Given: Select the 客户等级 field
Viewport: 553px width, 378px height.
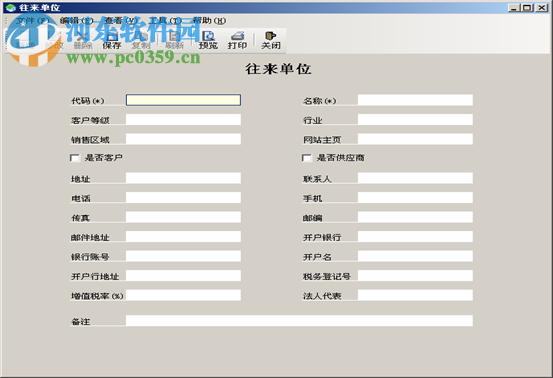Looking at the screenshot, I should (x=183, y=120).
